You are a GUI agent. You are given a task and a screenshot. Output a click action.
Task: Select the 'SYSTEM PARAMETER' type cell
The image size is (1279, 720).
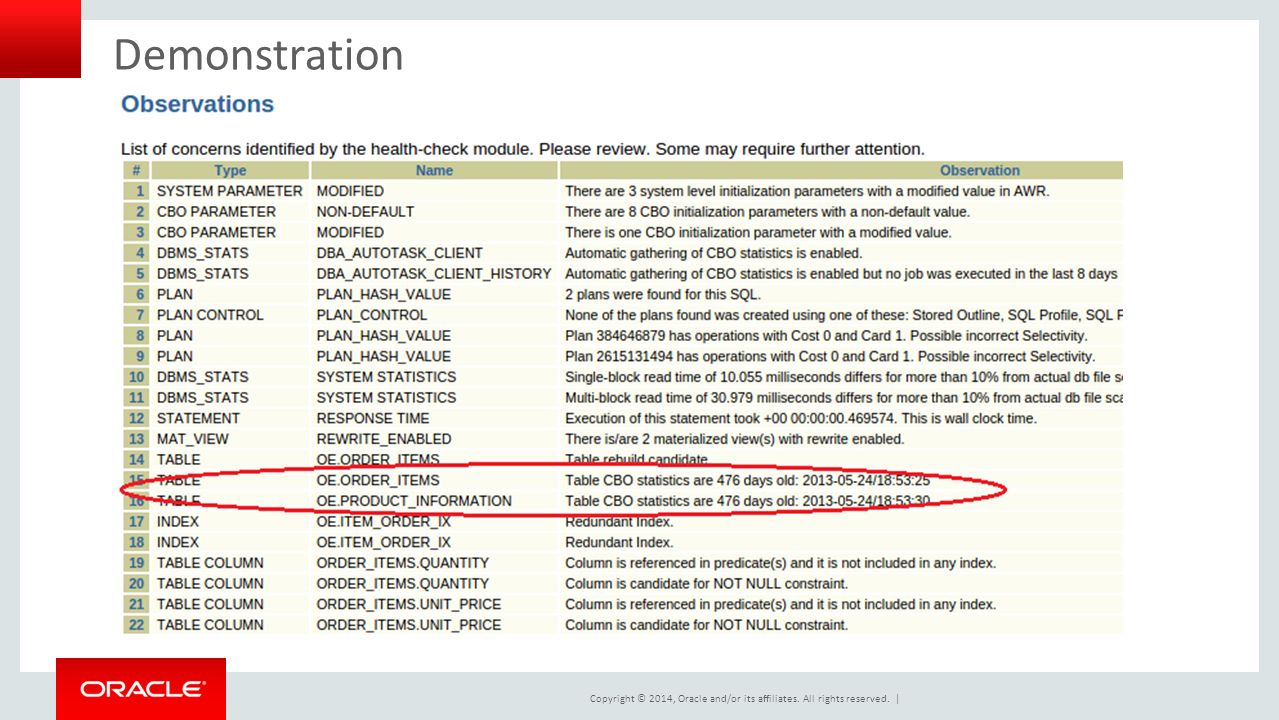230,191
